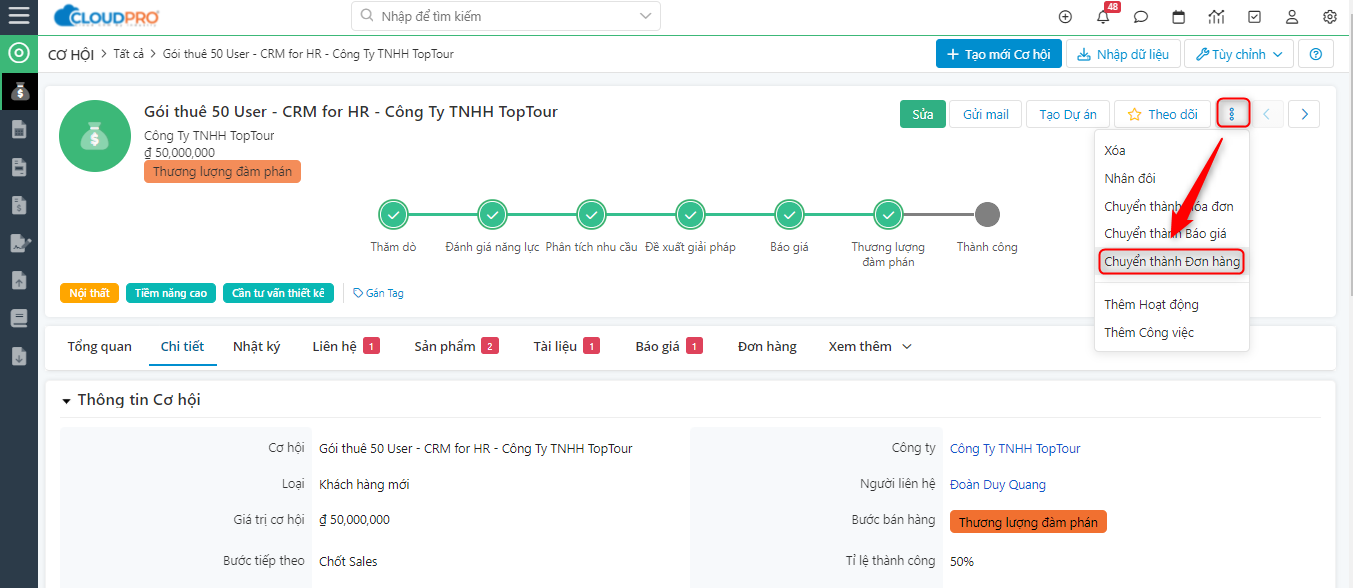Click the large green money bag avatar

[x=96, y=136]
